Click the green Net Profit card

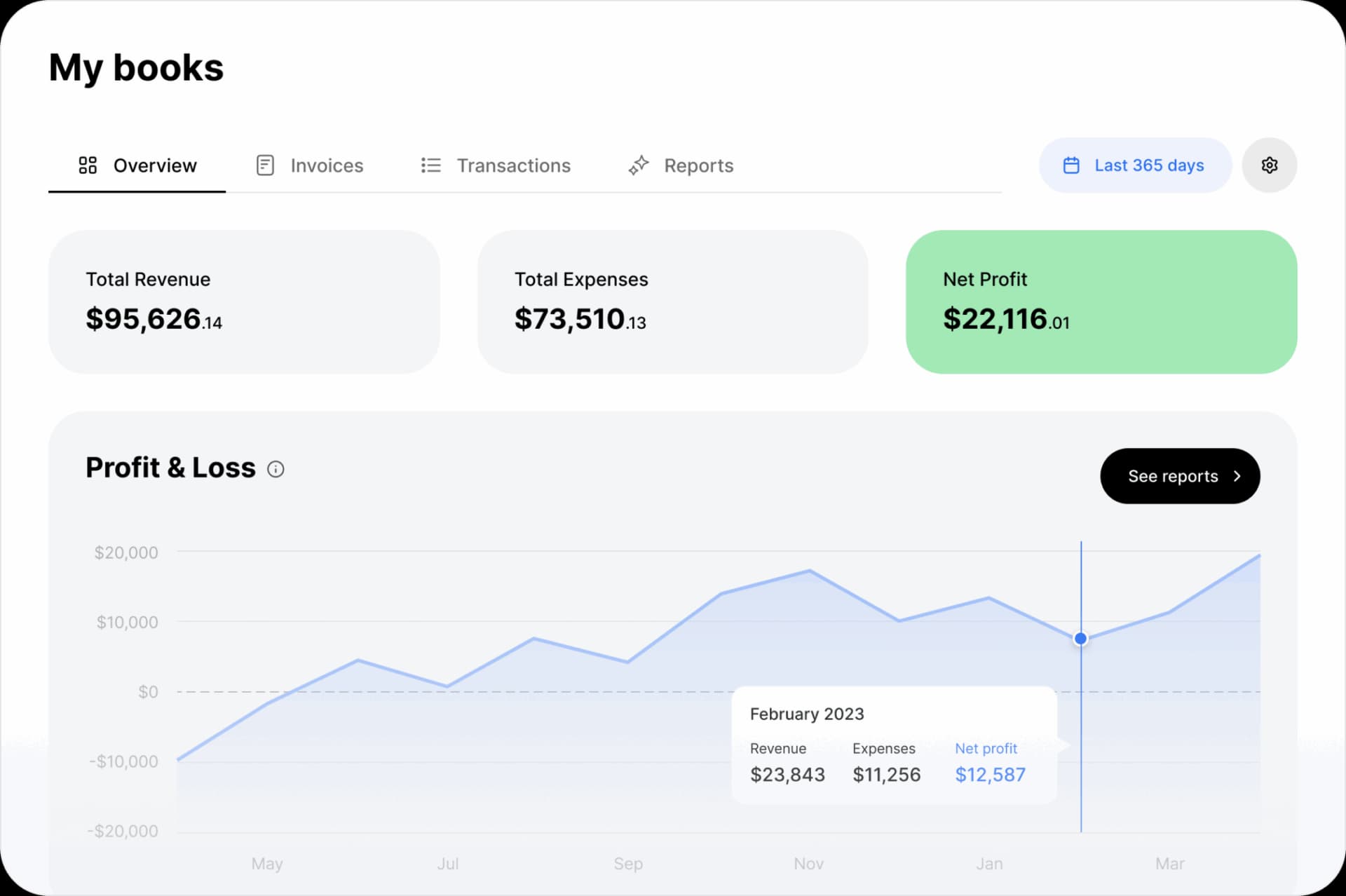tap(1101, 301)
